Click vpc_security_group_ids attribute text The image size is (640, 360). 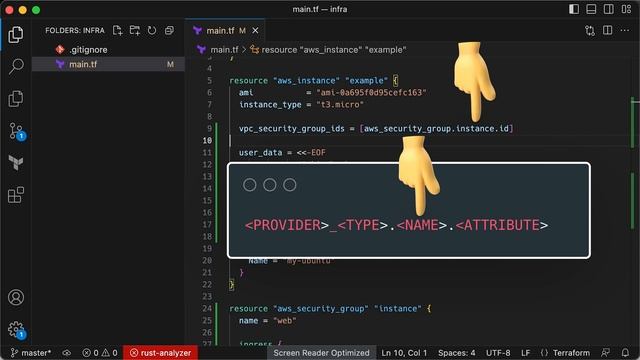292,129
